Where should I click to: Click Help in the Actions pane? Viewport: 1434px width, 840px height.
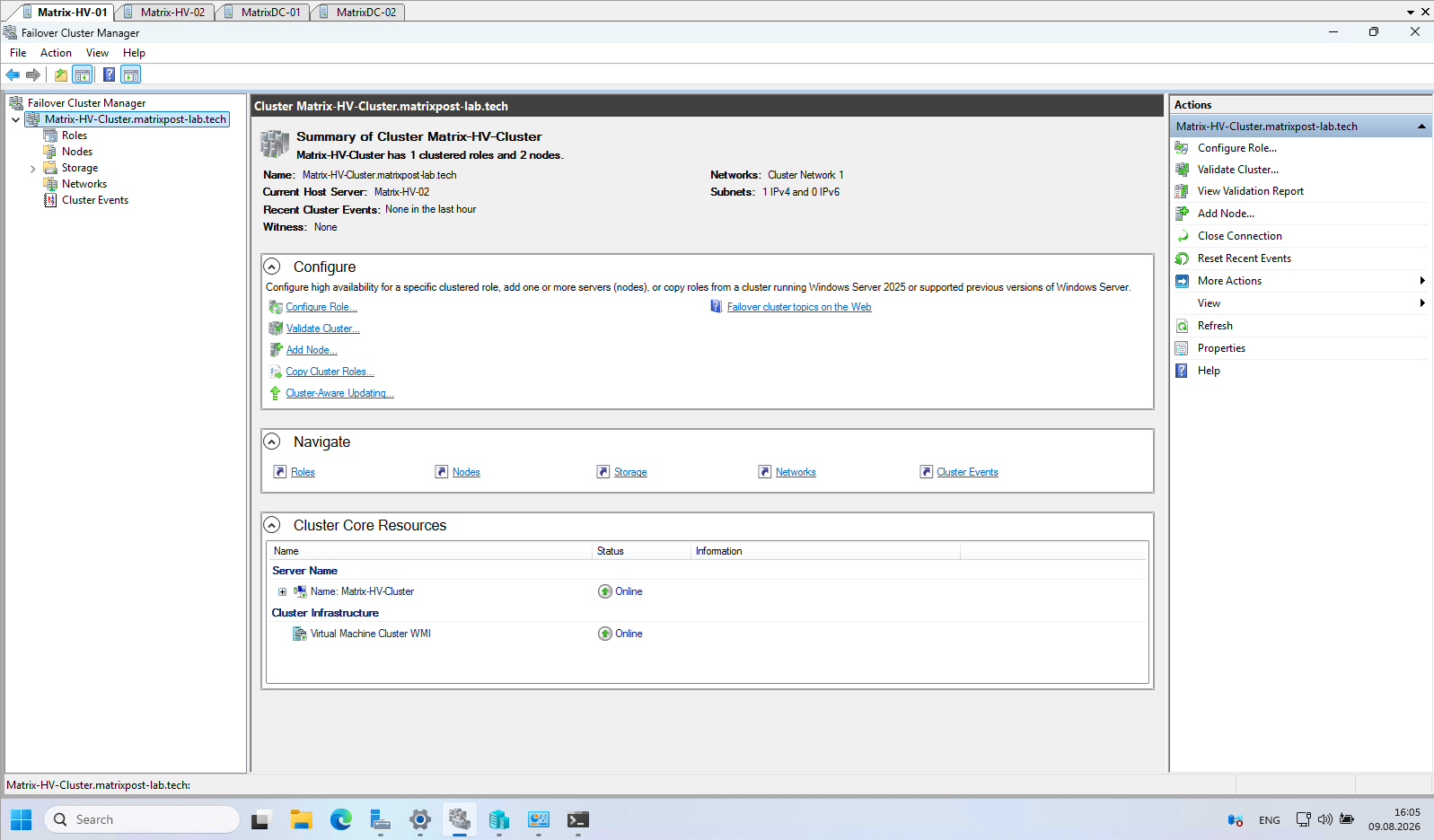pos(1209,371)
